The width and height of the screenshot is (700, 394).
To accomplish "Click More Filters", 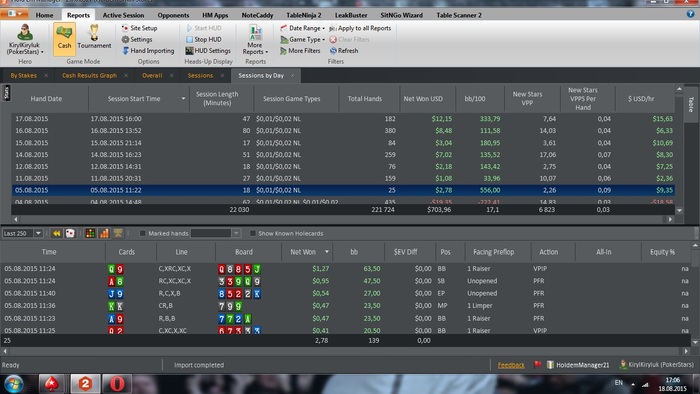I will (x=300, y=51).
